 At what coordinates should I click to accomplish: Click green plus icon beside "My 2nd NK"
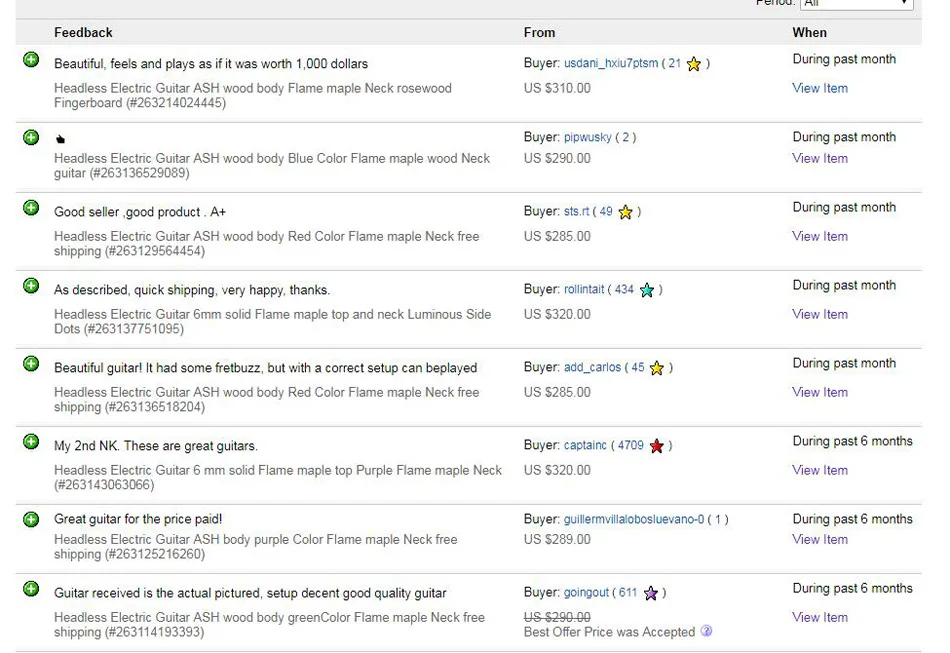(x=31, y=442)
